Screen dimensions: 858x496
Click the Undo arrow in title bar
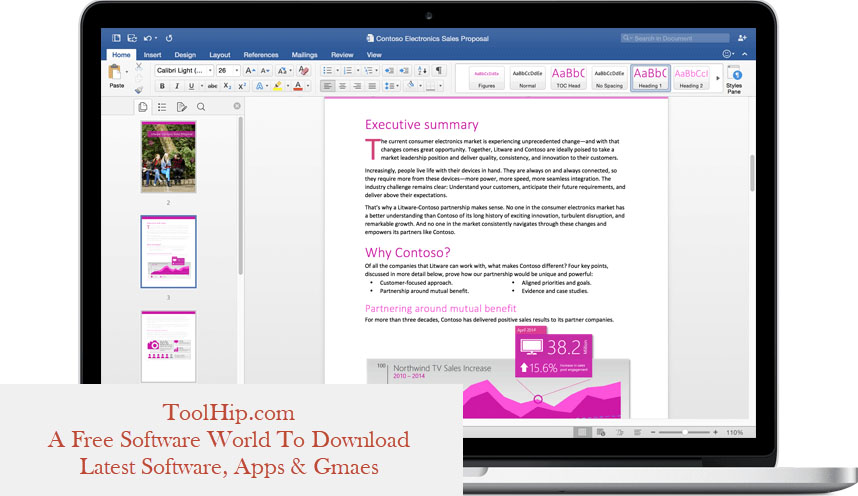(148, 38)
